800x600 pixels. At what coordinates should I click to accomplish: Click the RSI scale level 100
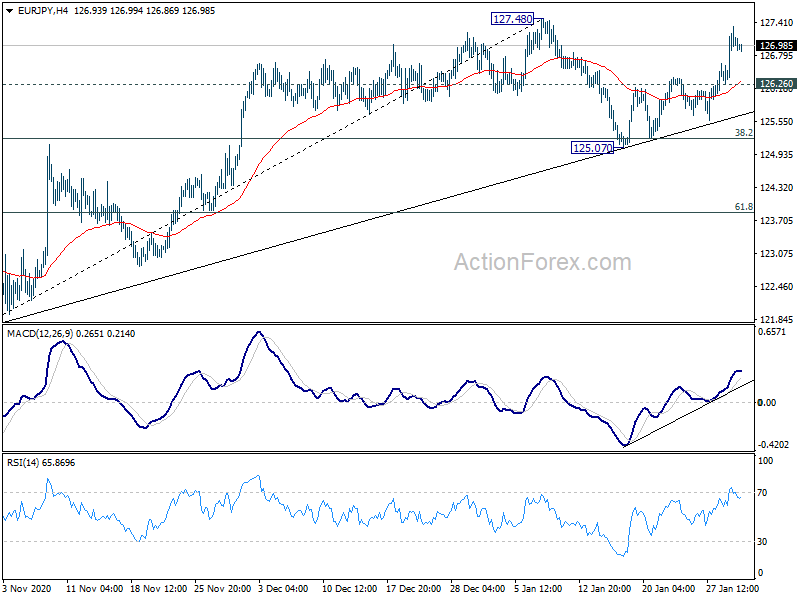click(x=766, y=461)
